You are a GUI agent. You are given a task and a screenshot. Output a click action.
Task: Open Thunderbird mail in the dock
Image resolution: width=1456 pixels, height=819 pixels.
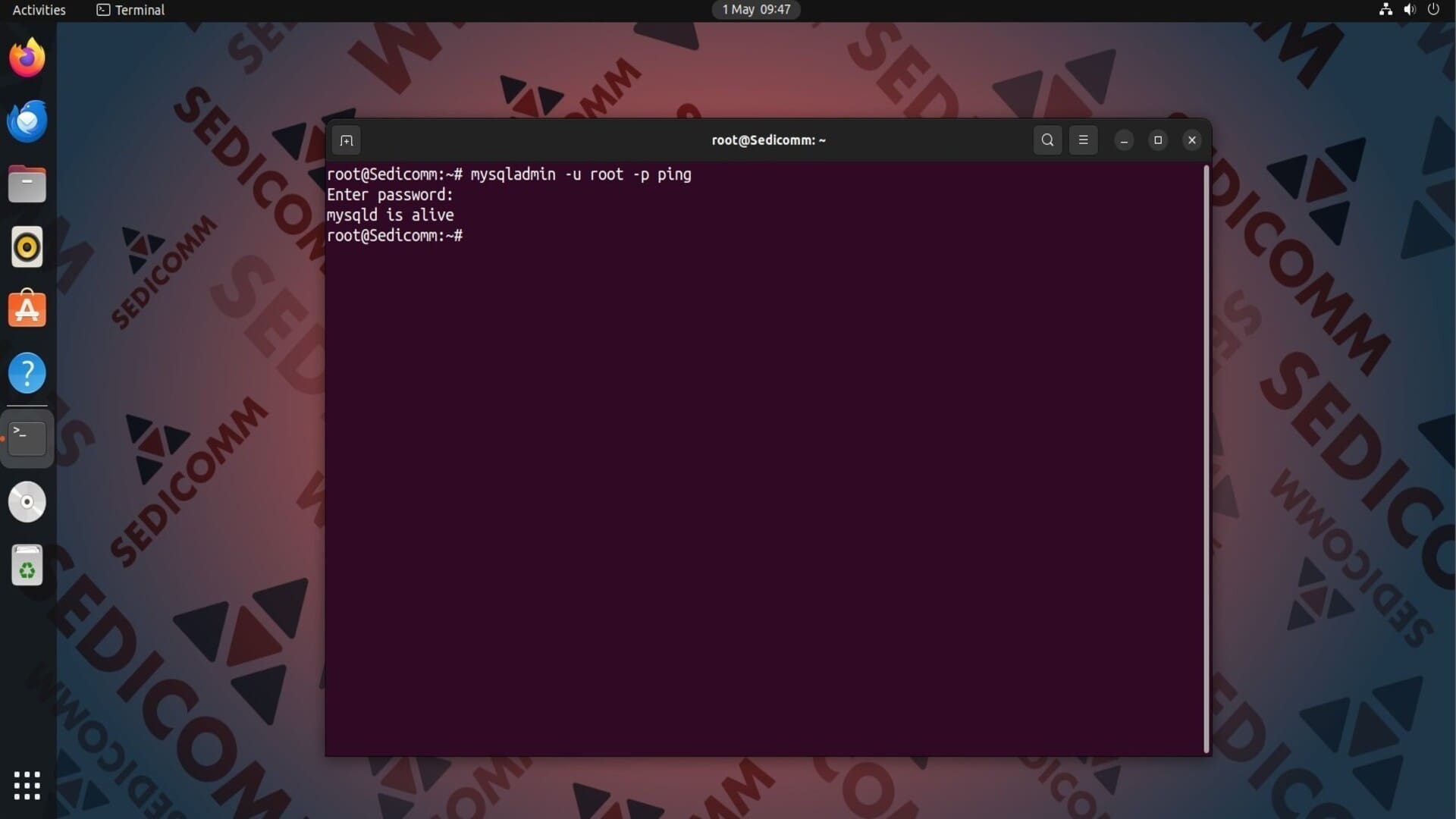[x=27, y=121]
